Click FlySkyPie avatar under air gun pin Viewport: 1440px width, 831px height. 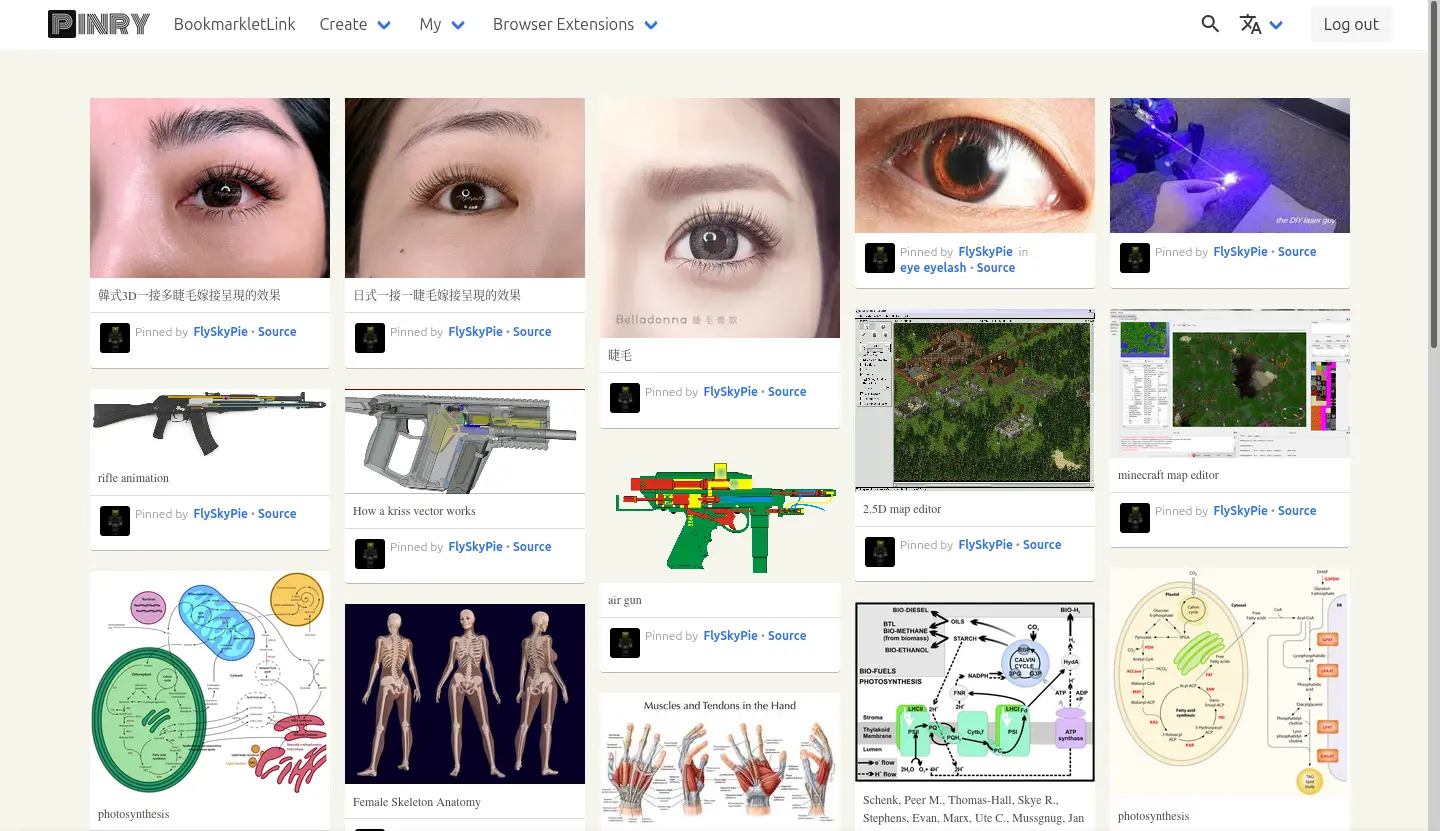[x=625, y=643]
